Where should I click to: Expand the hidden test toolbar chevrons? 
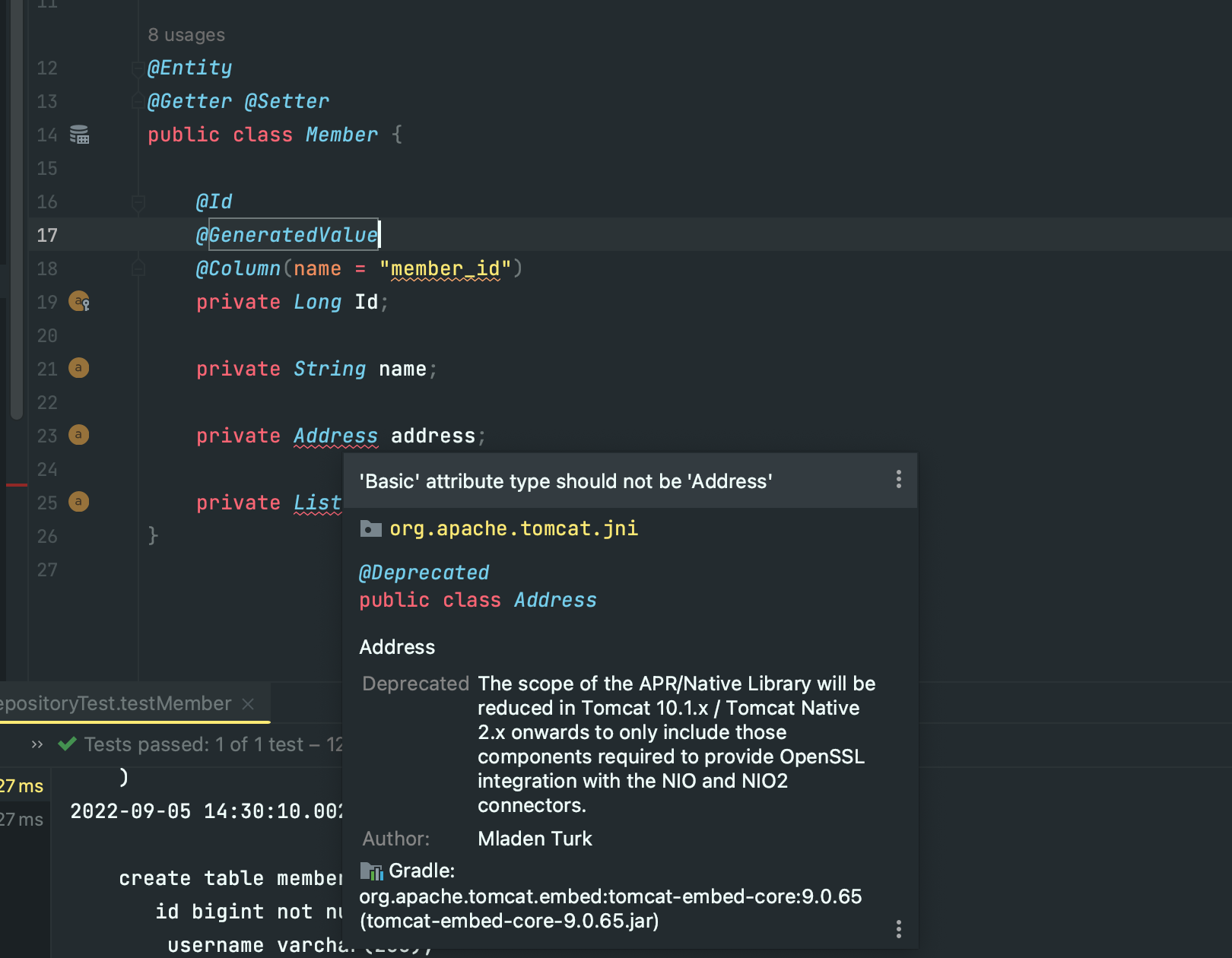[37, 744]
